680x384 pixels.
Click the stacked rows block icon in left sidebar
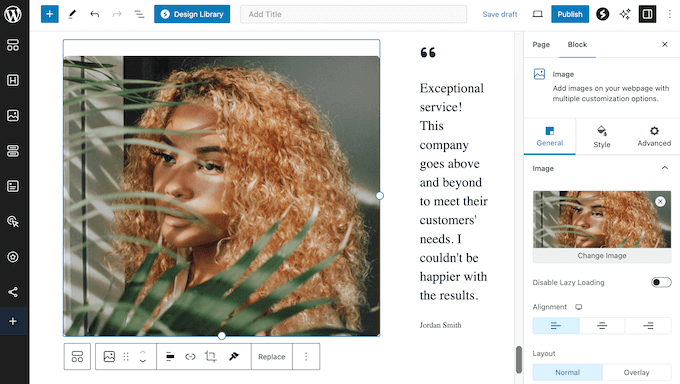pos(13,151)
